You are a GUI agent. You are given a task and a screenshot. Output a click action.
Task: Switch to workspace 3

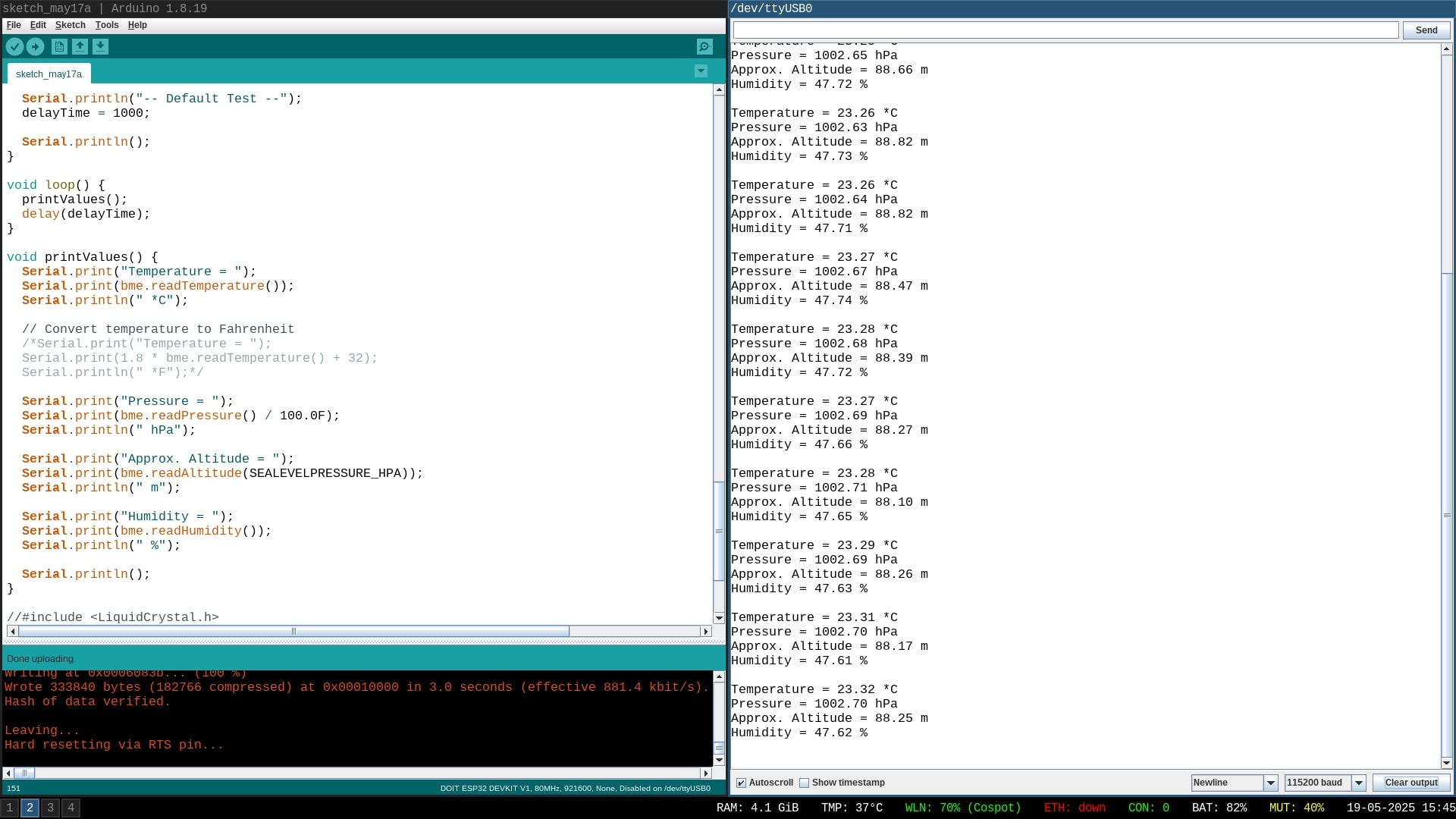click(50, 808)
